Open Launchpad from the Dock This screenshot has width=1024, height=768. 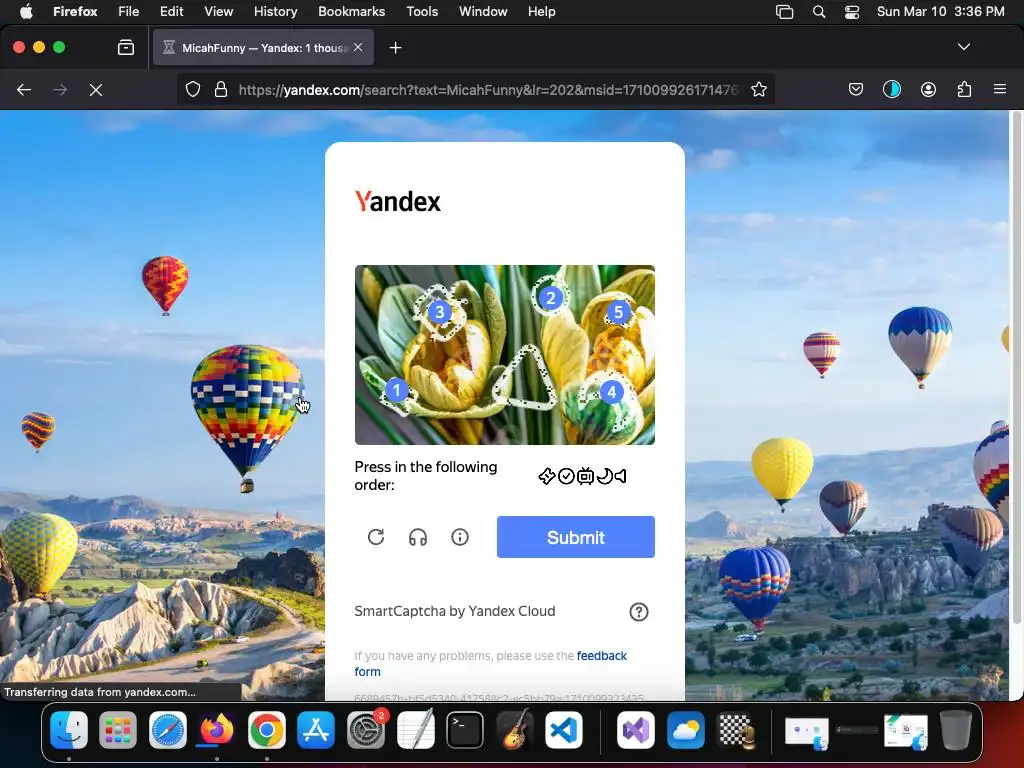coord(118,729)
